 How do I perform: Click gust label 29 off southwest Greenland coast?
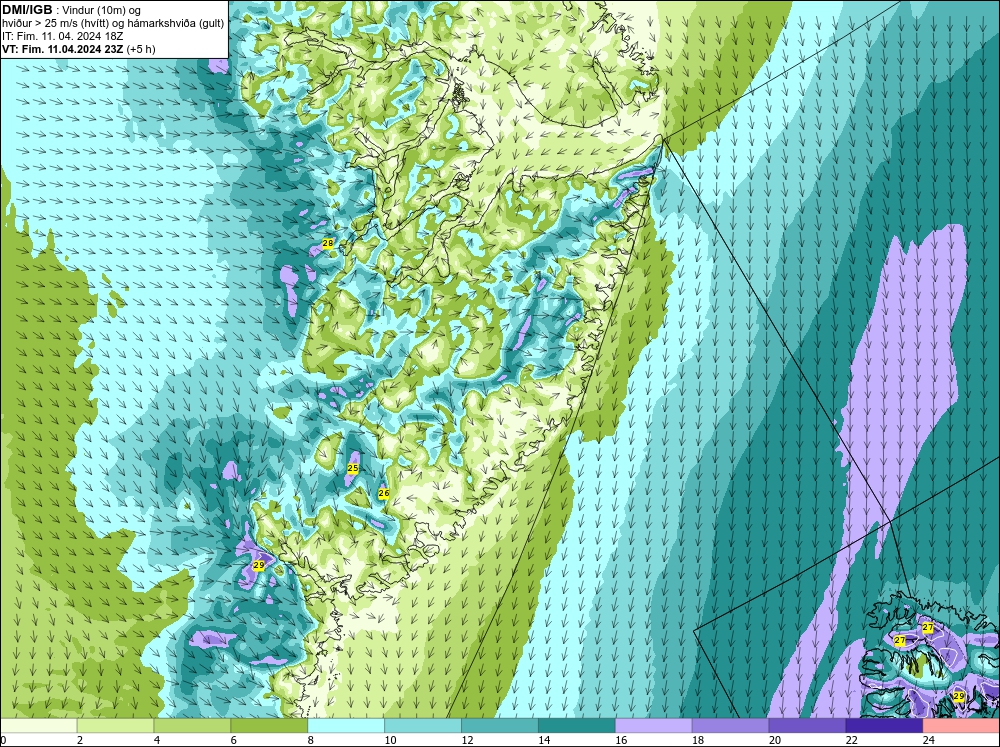click(x=258, y=565)
